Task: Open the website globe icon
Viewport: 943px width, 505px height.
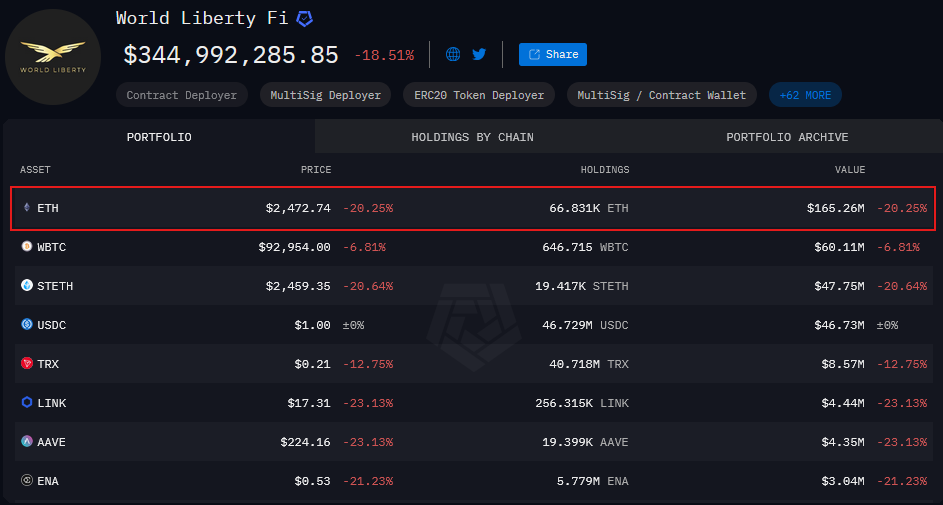Action: (x=453, y=55)
